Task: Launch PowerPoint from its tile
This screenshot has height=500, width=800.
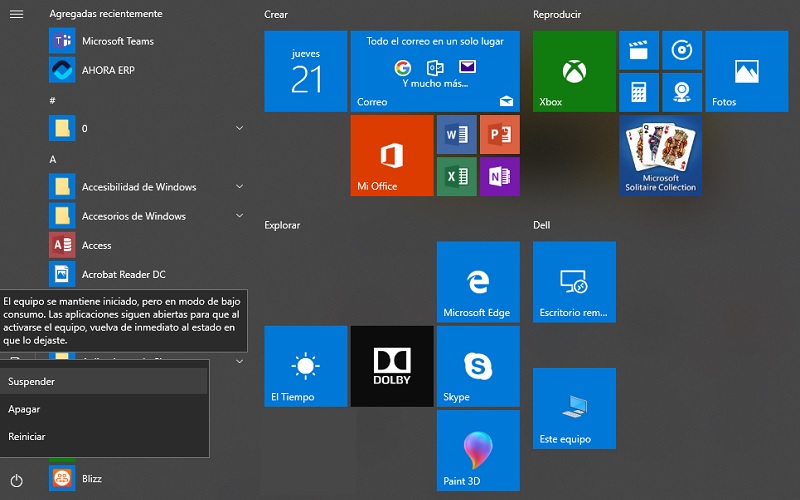Action: pyautogui.click(x=500, y=134)
